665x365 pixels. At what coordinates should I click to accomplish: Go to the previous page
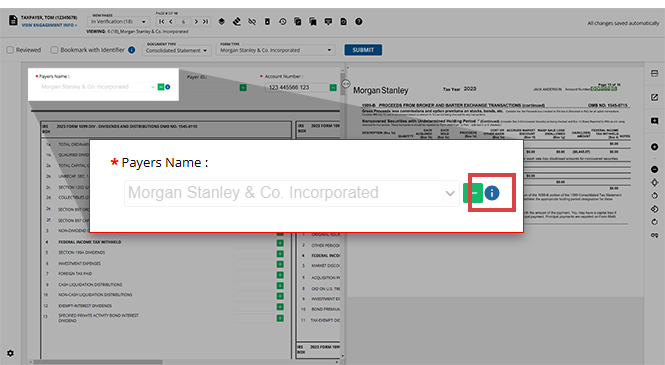click(171, 22)
